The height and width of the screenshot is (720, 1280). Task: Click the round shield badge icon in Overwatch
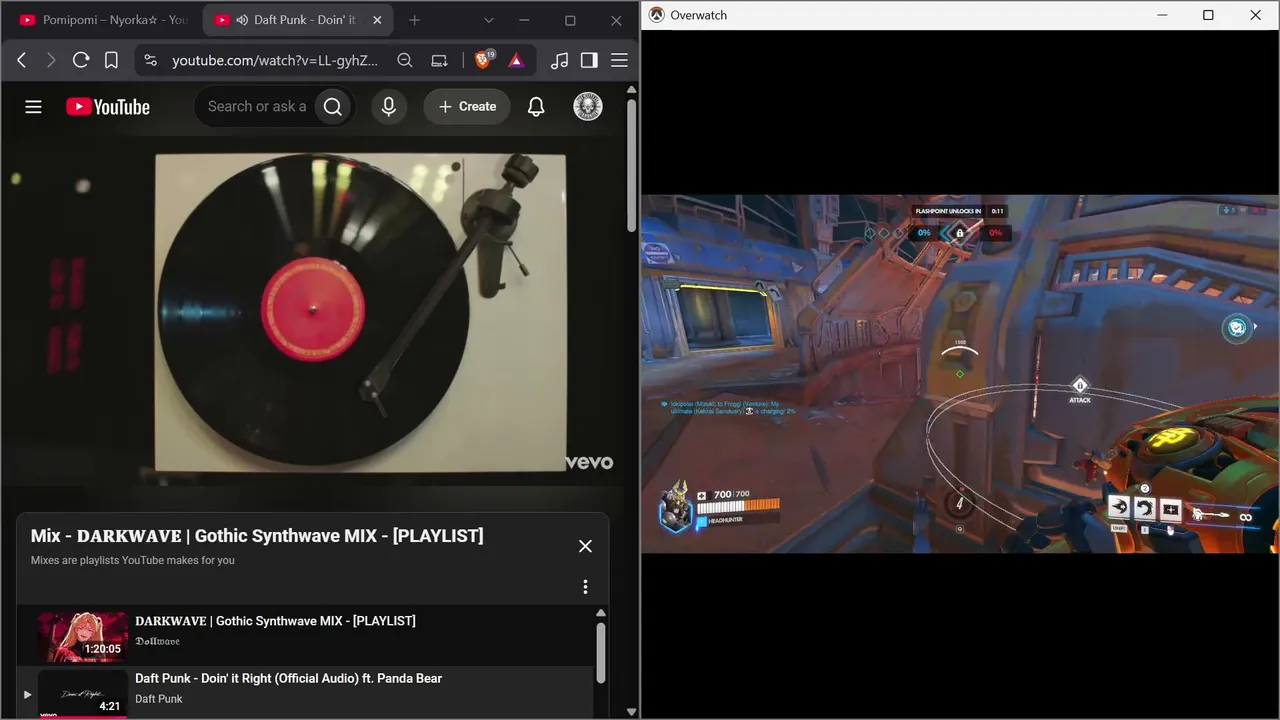pyautogui.click(x=1238, y=327)
